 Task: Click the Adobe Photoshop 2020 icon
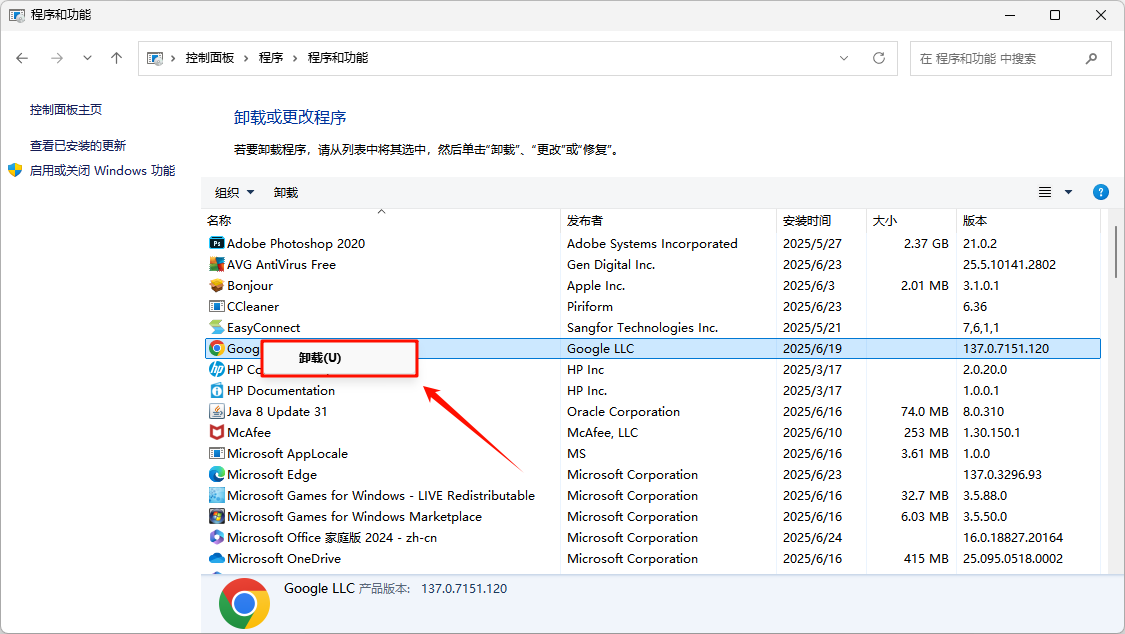pyautogui.click(x=217, y=243)
